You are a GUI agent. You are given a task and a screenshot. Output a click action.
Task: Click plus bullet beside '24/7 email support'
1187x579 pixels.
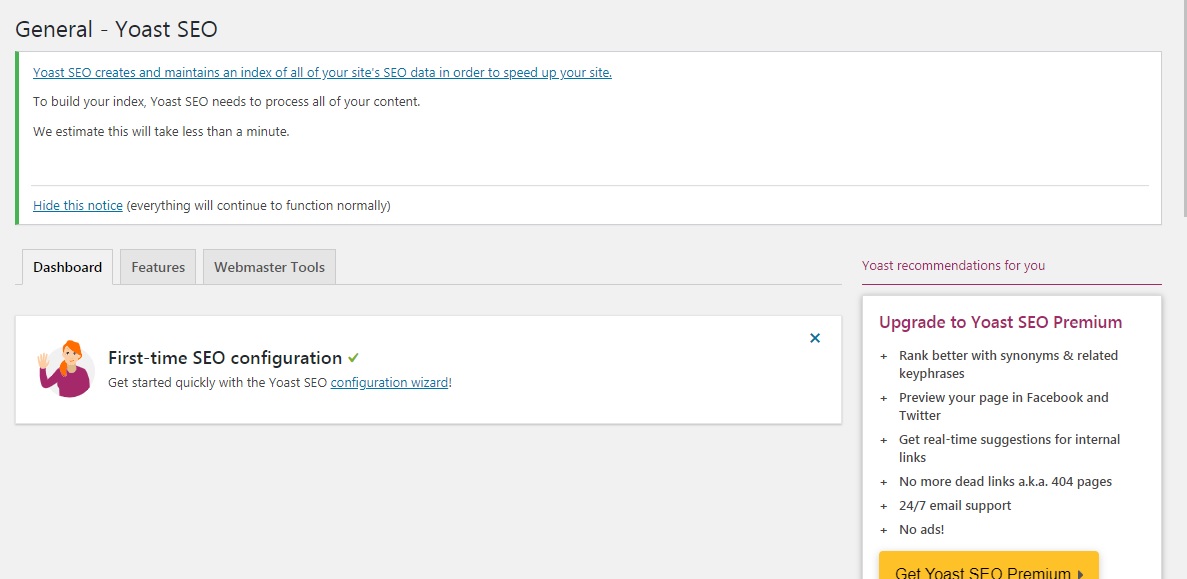coord(883,506)
